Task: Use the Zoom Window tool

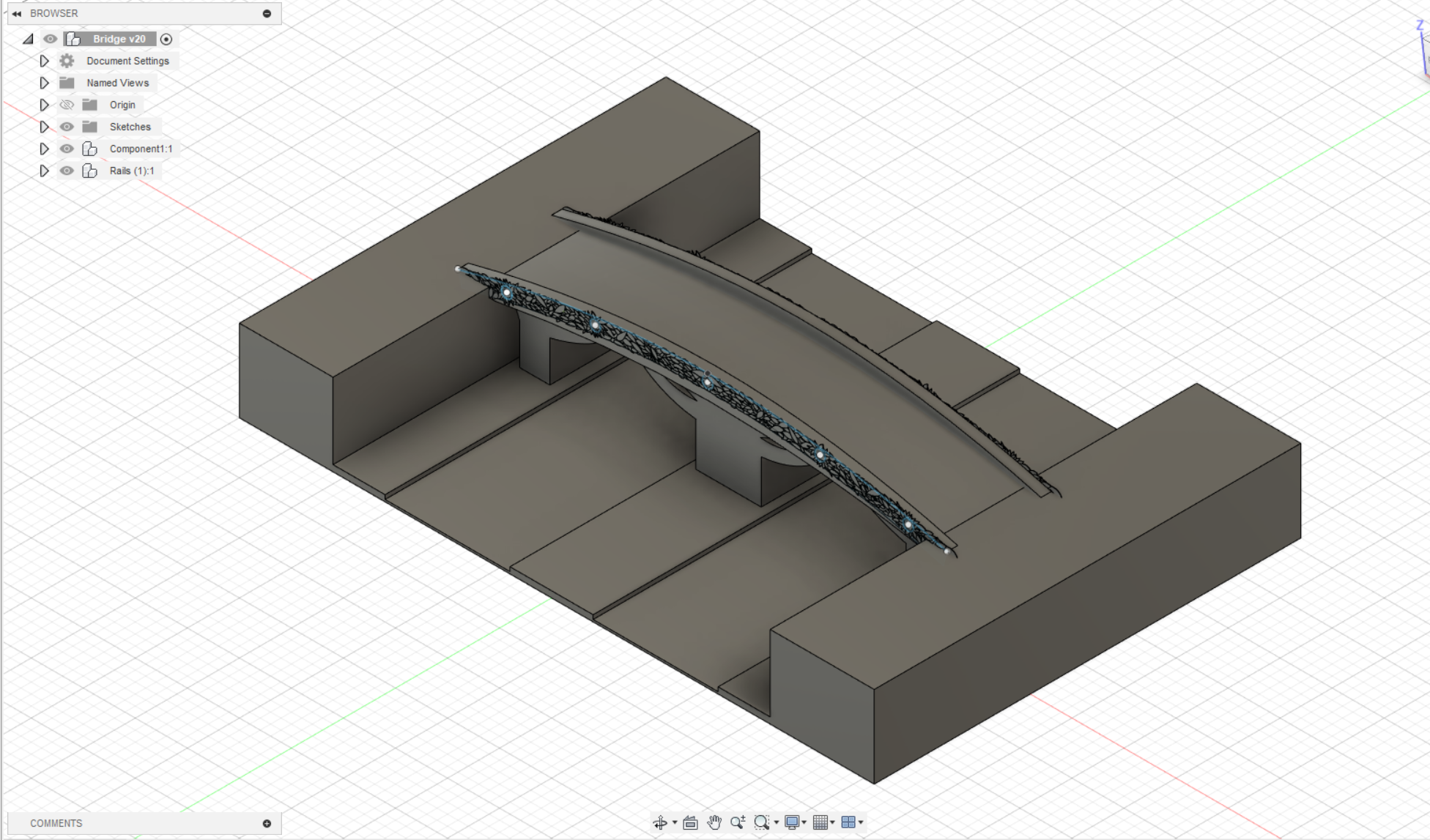Action: 762,822
